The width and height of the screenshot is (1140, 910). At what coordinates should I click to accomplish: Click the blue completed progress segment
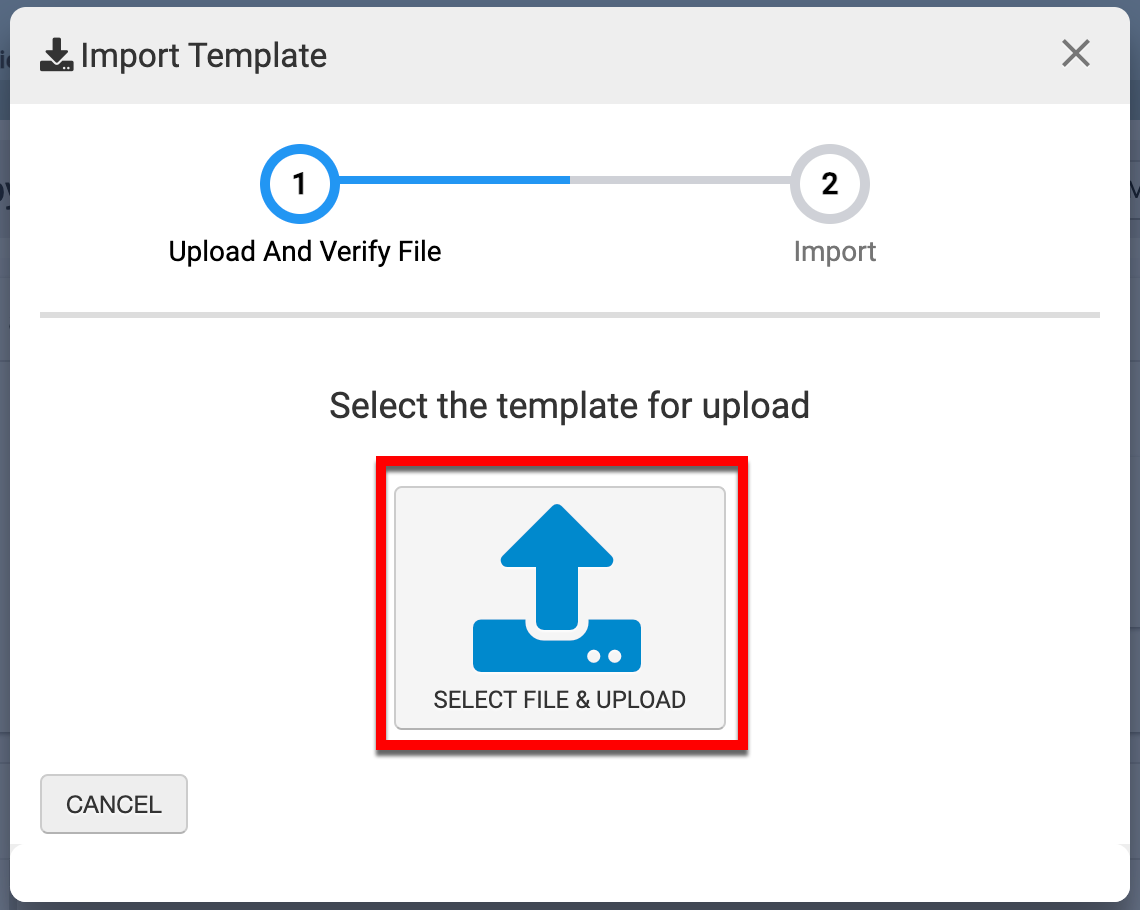[x=455, y=180]
